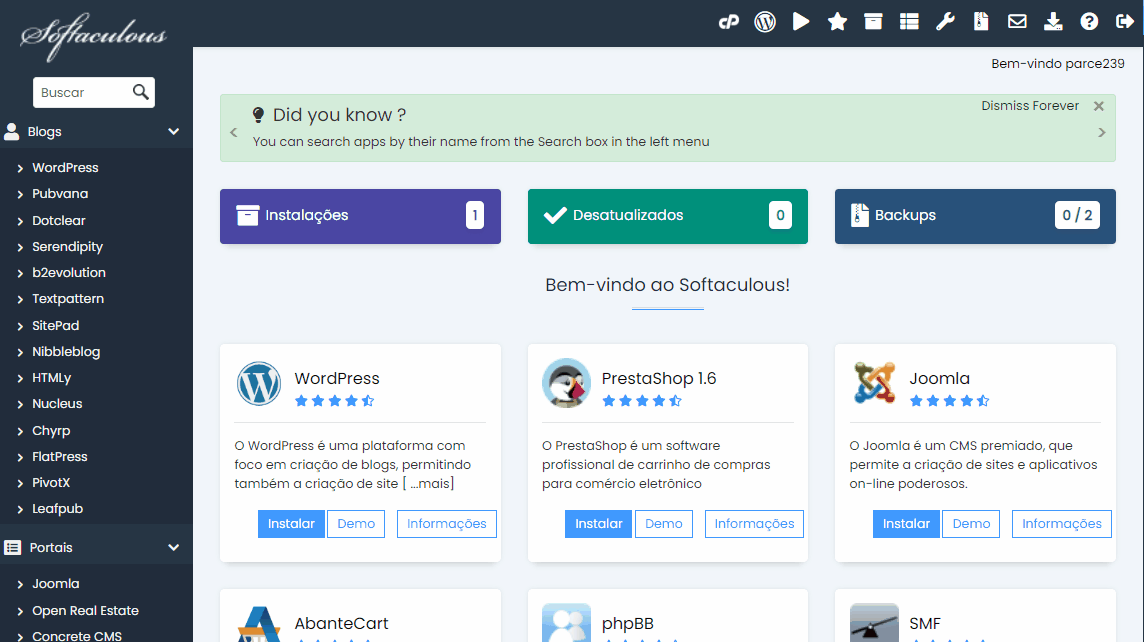1144x642 pixels.
Task: Expand SitePad sidebar item
Action: pos(20,326)
